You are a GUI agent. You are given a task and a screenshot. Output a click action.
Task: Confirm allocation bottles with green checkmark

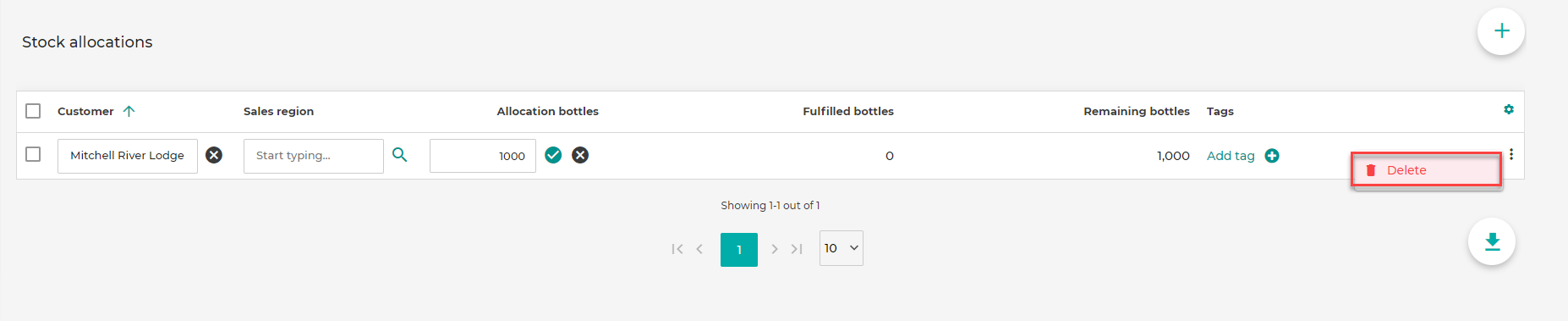(x=553, y=155)
